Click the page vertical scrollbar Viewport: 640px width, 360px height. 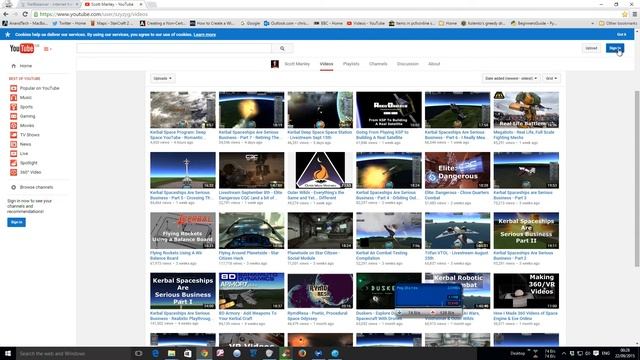click(x=637, y=180)
